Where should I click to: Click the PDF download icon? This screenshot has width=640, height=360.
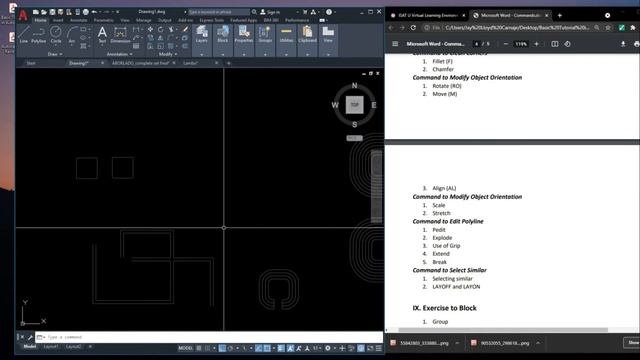pos(623,44)
